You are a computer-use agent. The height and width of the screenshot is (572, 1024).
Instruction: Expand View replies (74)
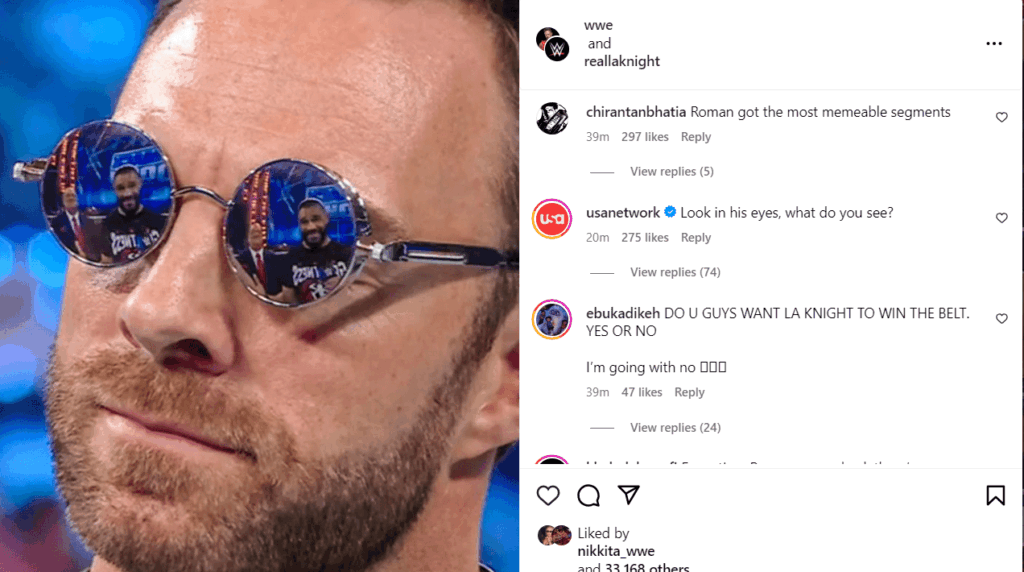click(675, 272)
